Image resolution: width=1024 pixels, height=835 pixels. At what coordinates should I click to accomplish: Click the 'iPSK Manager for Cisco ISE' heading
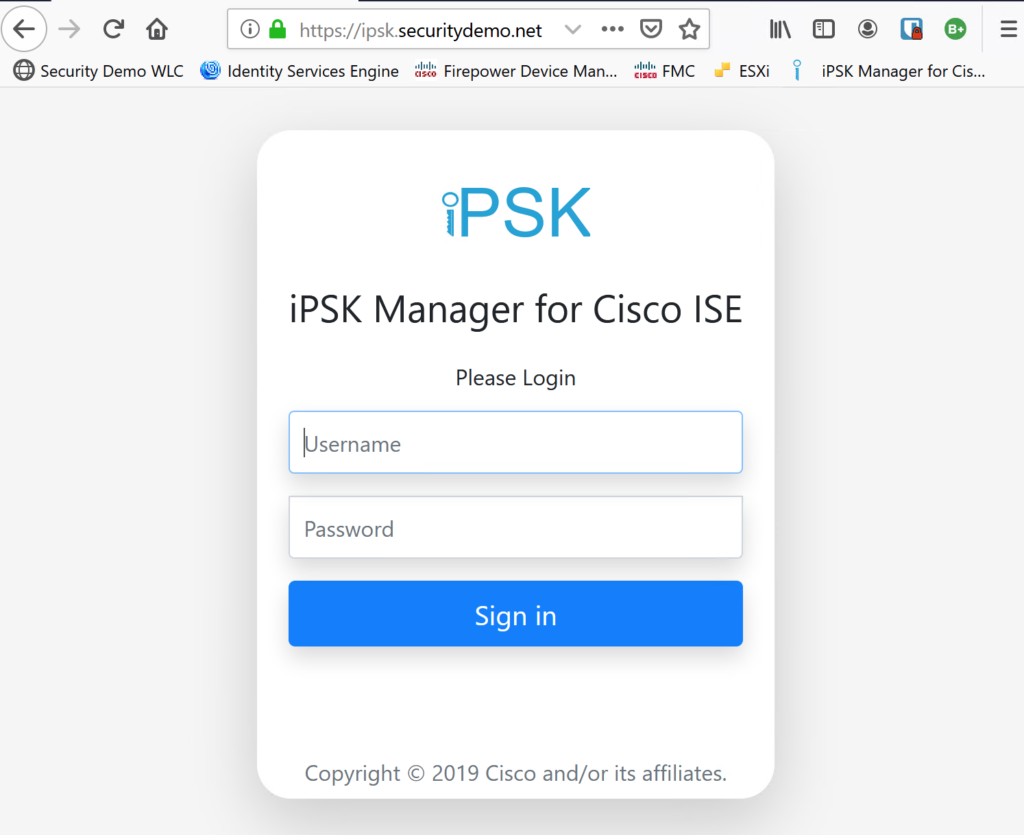tap(516, 309)
